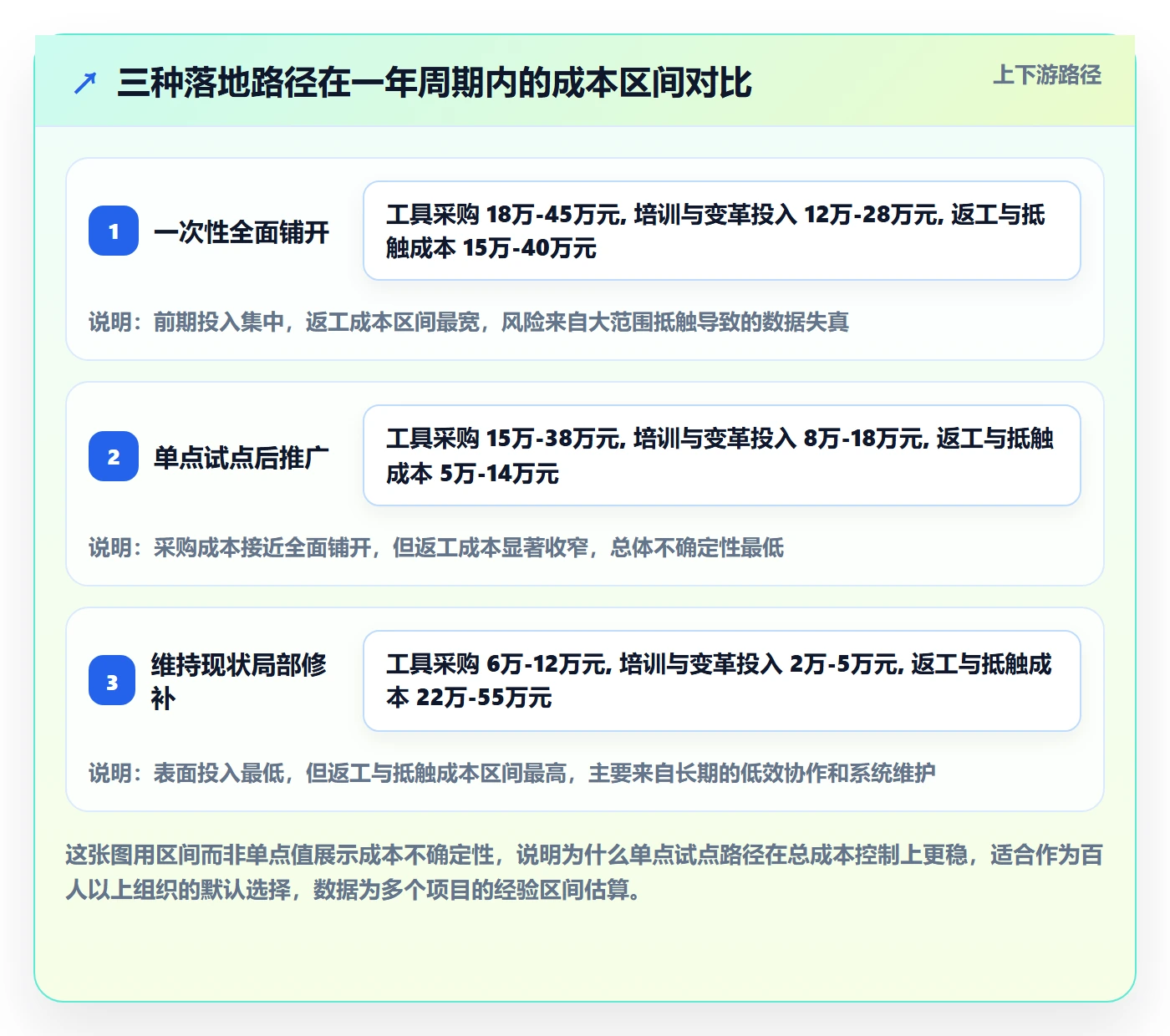1170x1036 pixels.
Task: Click the note starting 说明：采购成本接近全面铺开
Action: (x=436, y=547)
